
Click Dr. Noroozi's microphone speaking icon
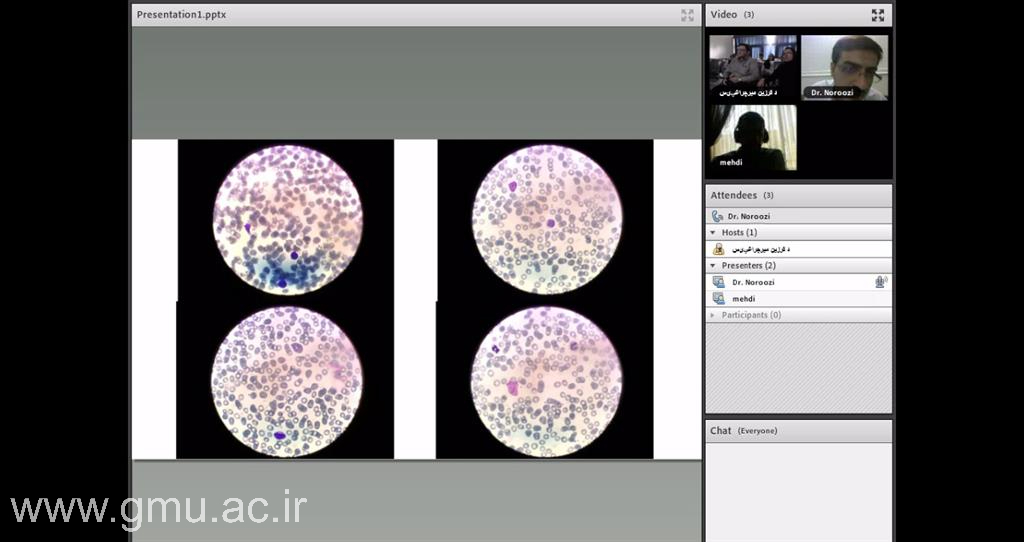(880, 282)
